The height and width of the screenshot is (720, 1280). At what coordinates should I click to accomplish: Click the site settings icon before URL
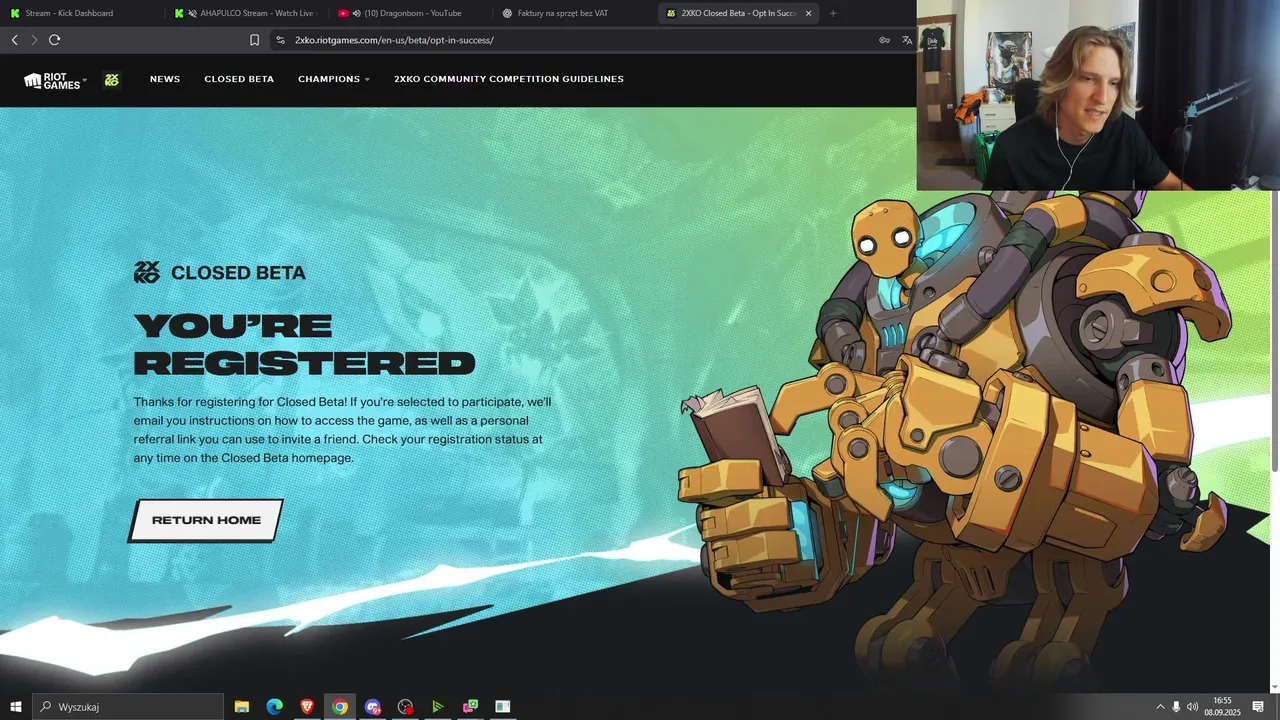[x=281, y=40]
